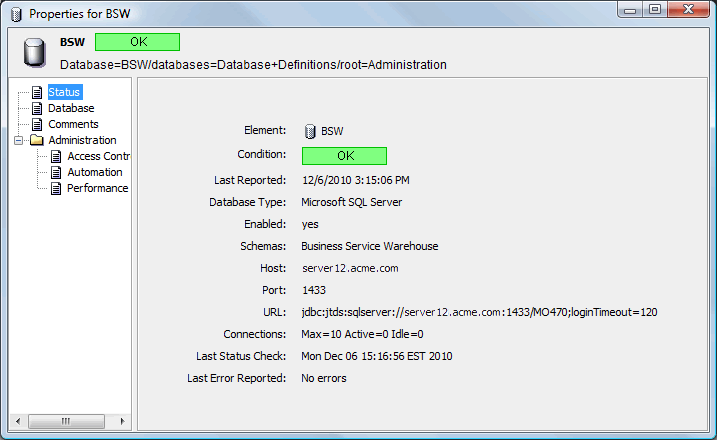This screenshot has width=717, height=440.
Task: Open the Access Control page
Action: 99,156
